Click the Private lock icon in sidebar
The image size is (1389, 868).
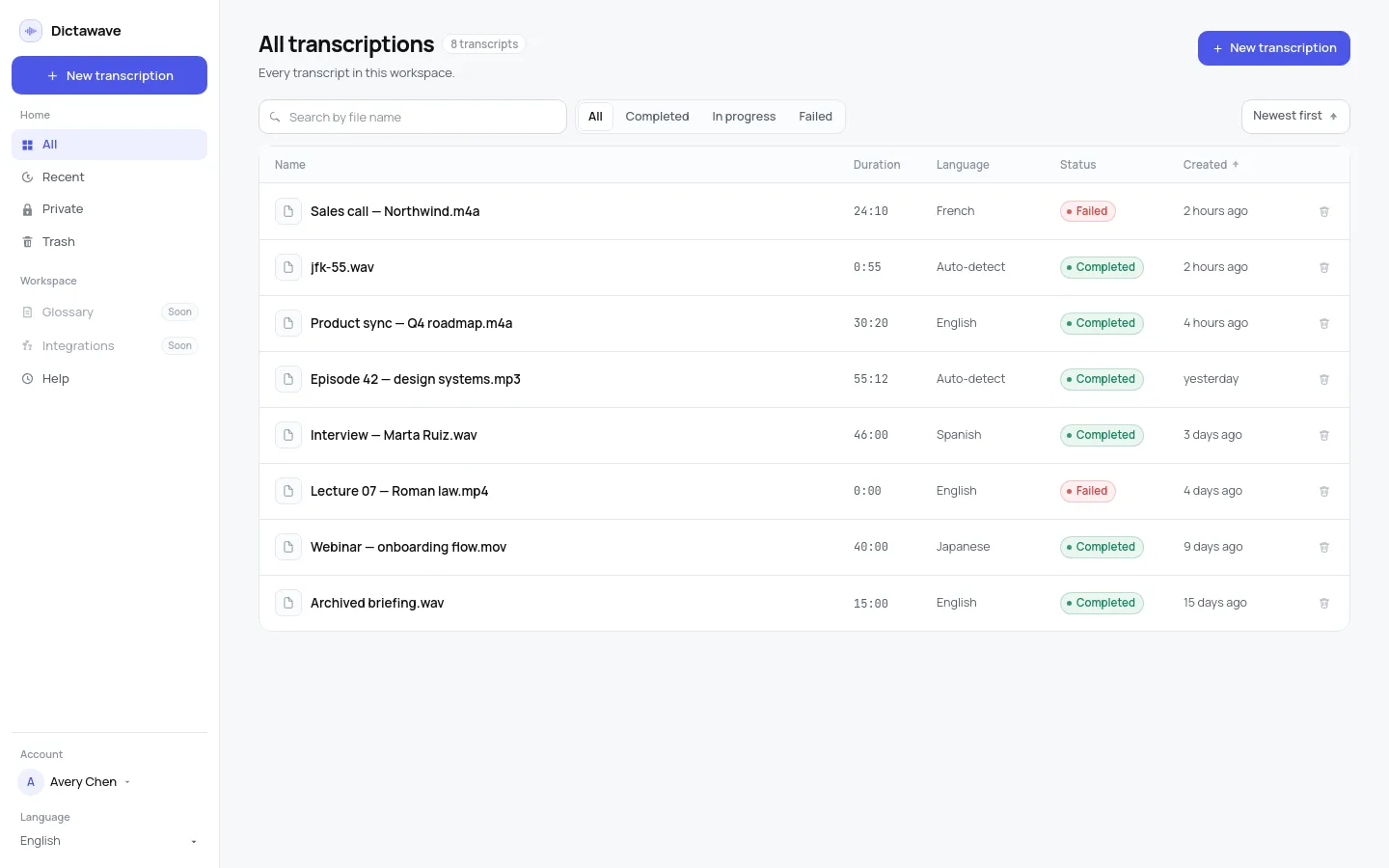(28, 209)
